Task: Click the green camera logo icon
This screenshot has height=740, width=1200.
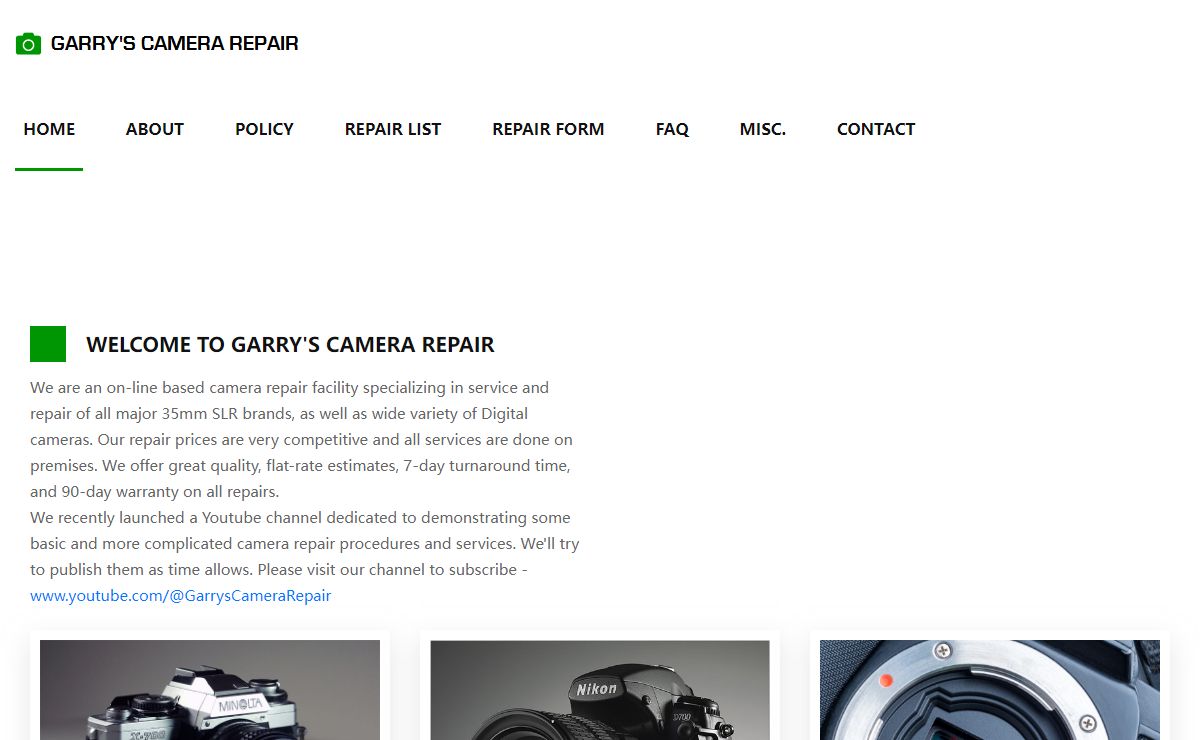Action: 28,44
